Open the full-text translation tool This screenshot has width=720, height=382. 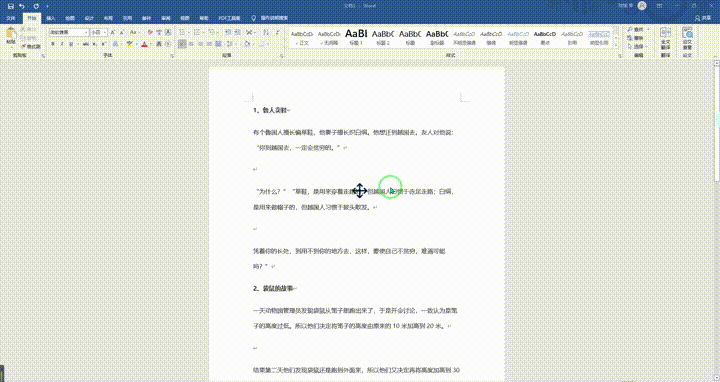point(665,39)
